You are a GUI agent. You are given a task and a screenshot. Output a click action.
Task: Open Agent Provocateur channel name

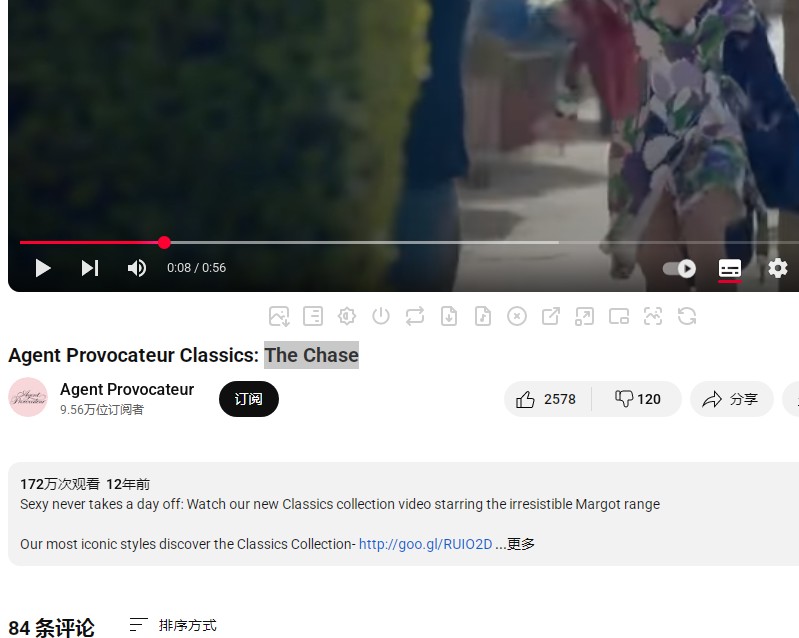click(127, 389)
